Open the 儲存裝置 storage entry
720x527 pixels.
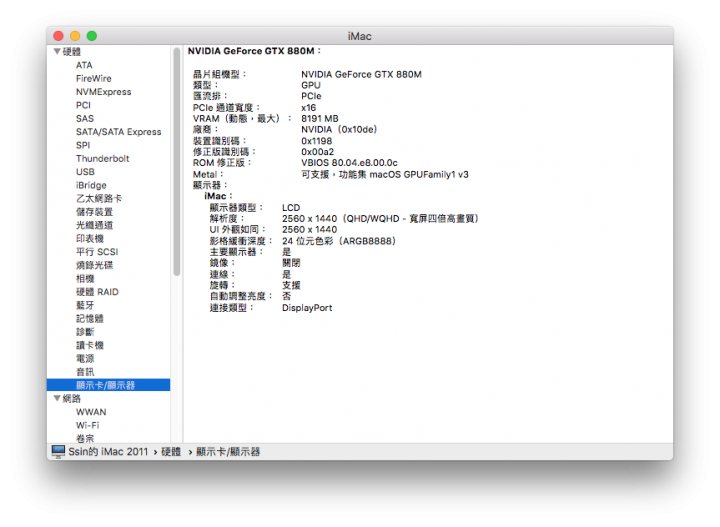point(94,212)
